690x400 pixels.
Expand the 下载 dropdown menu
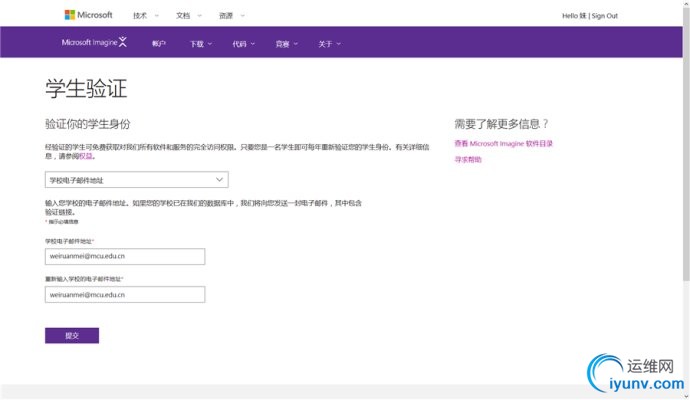[201, 44]
